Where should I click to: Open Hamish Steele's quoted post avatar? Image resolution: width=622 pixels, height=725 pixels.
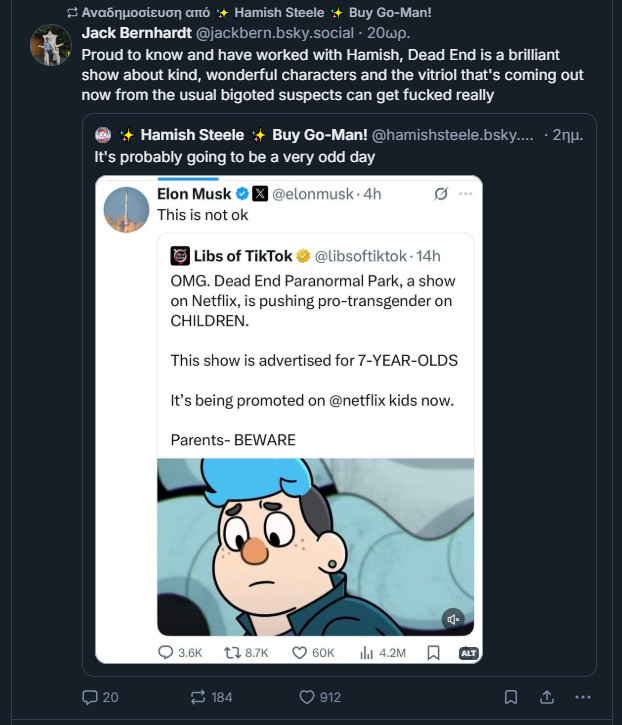click(103, 134)
